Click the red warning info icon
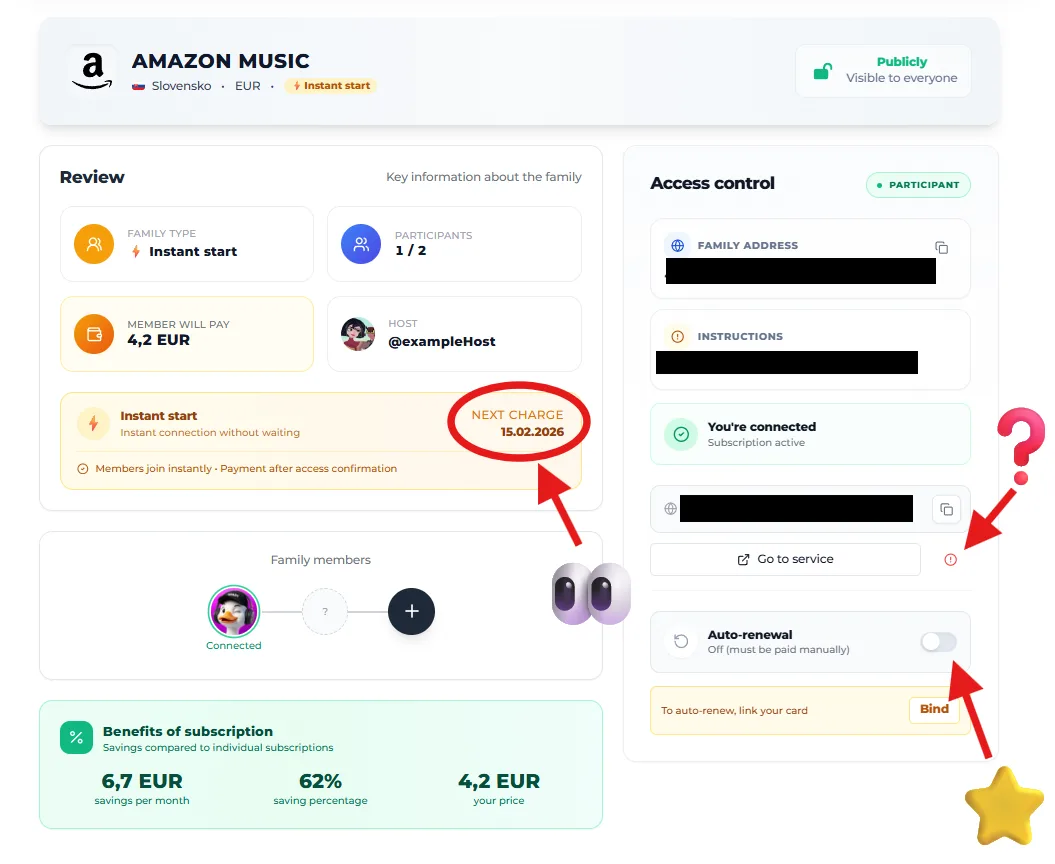 click(950, 560)
